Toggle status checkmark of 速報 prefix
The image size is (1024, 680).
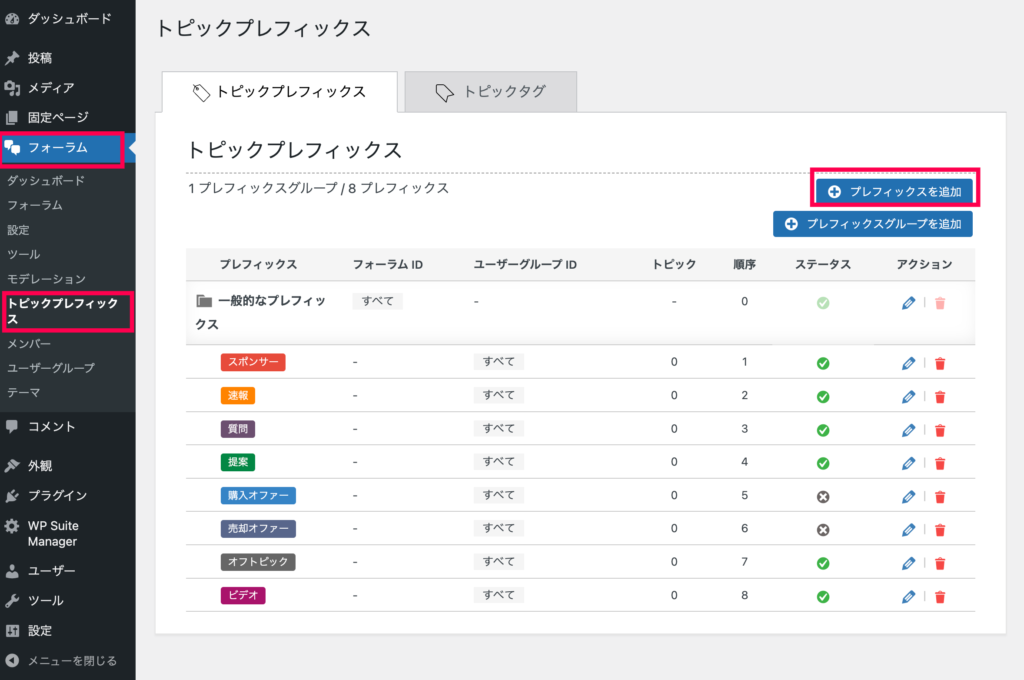pos(823,397)
